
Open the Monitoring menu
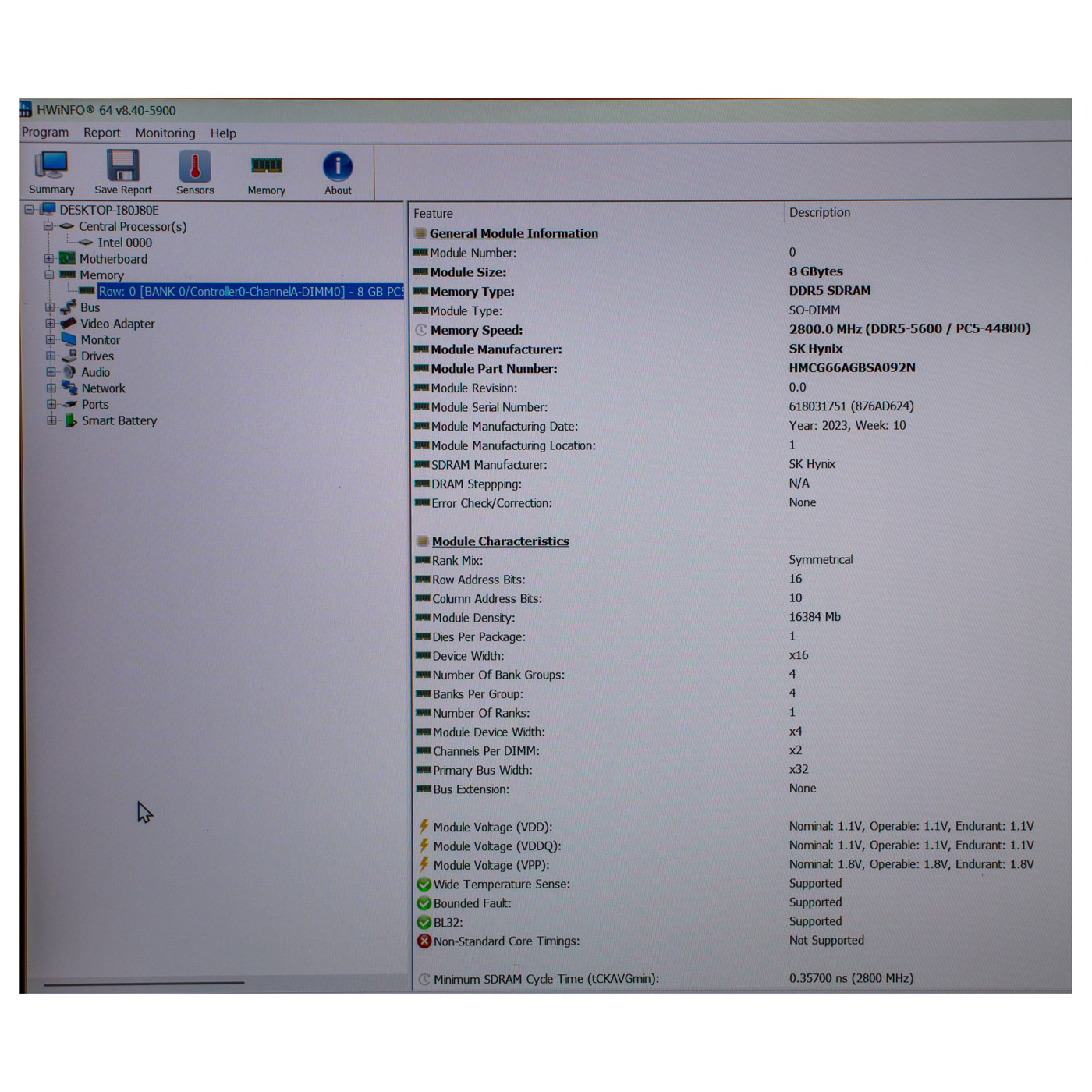coord(165,133)
